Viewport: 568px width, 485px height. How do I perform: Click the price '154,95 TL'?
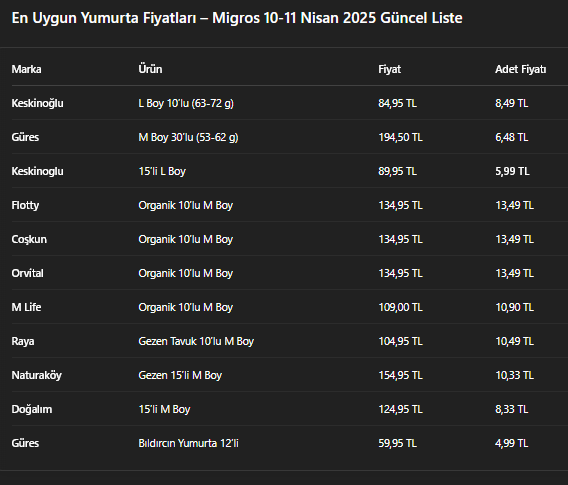click(x=400, y=375)
